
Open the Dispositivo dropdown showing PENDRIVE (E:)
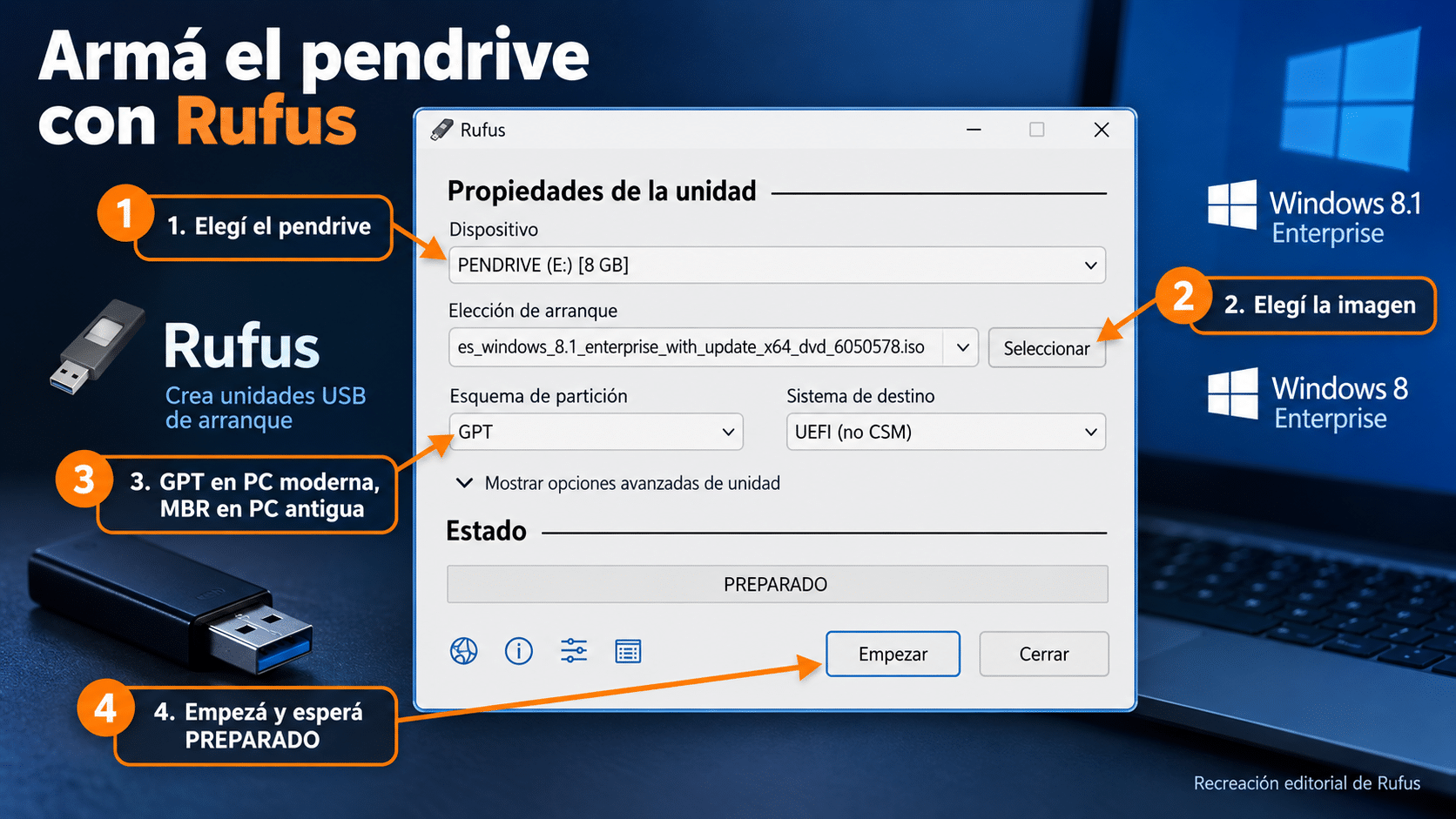point(777,265)
